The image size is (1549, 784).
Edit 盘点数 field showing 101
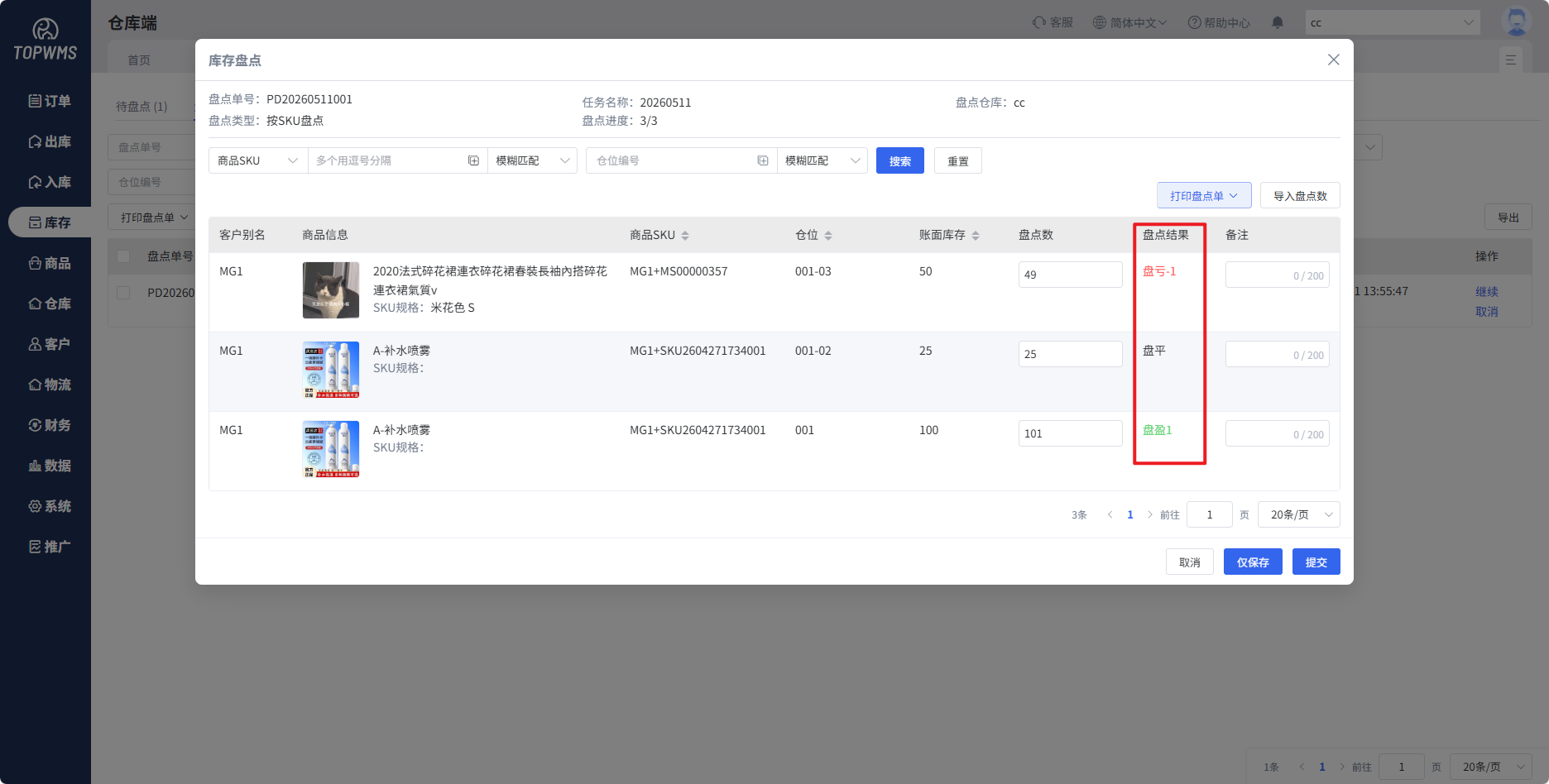pos(1070,433)
